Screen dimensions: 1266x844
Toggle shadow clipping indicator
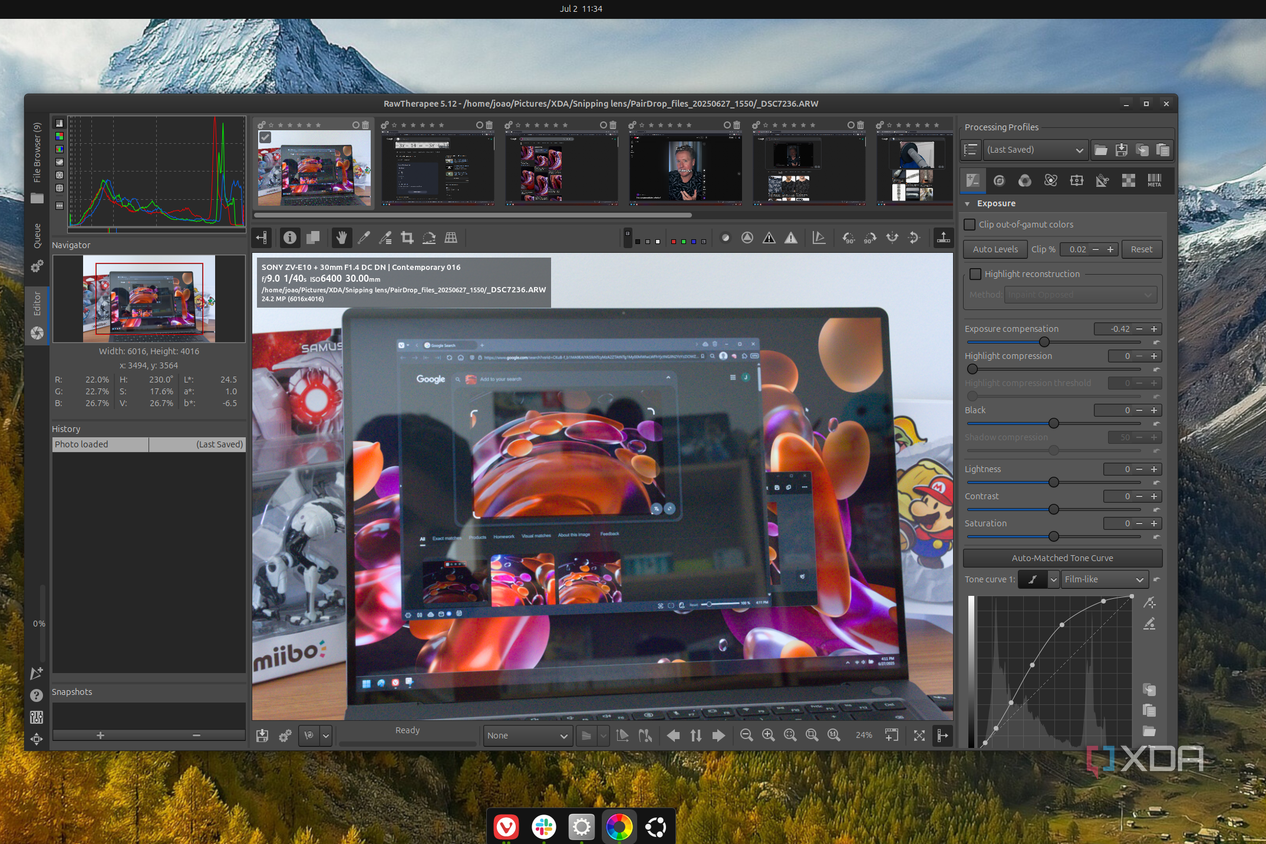pyautogui.click(x=769, y=238)
